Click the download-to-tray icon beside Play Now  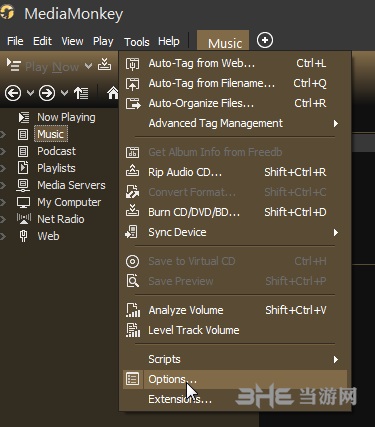tap(104, 64)
